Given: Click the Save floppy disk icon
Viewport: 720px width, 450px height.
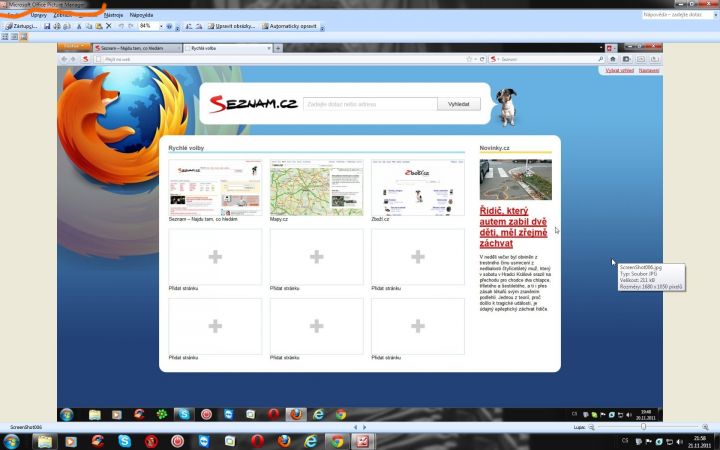Looking at the screenshot, I should coord(47,26).
